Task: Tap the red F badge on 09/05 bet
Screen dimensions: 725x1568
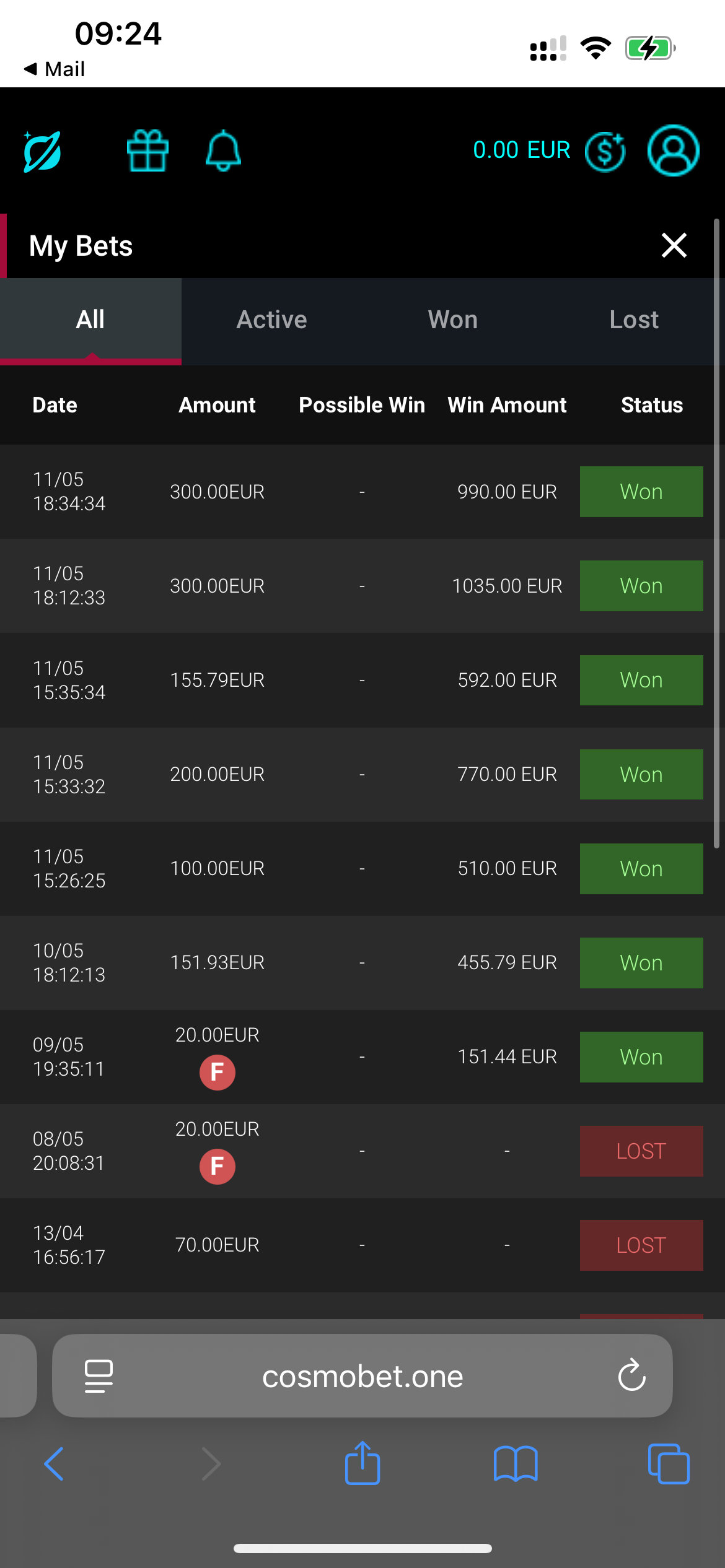Action: tap(217, 1072)
